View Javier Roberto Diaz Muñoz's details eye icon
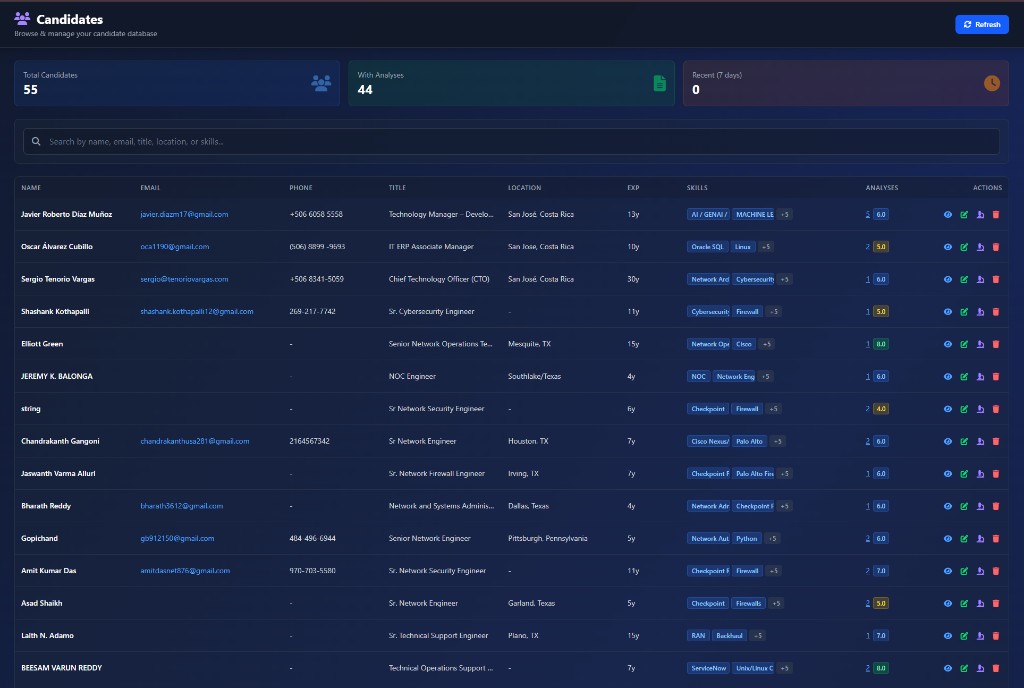This screenshot has height=688, width=1024. 948,214
